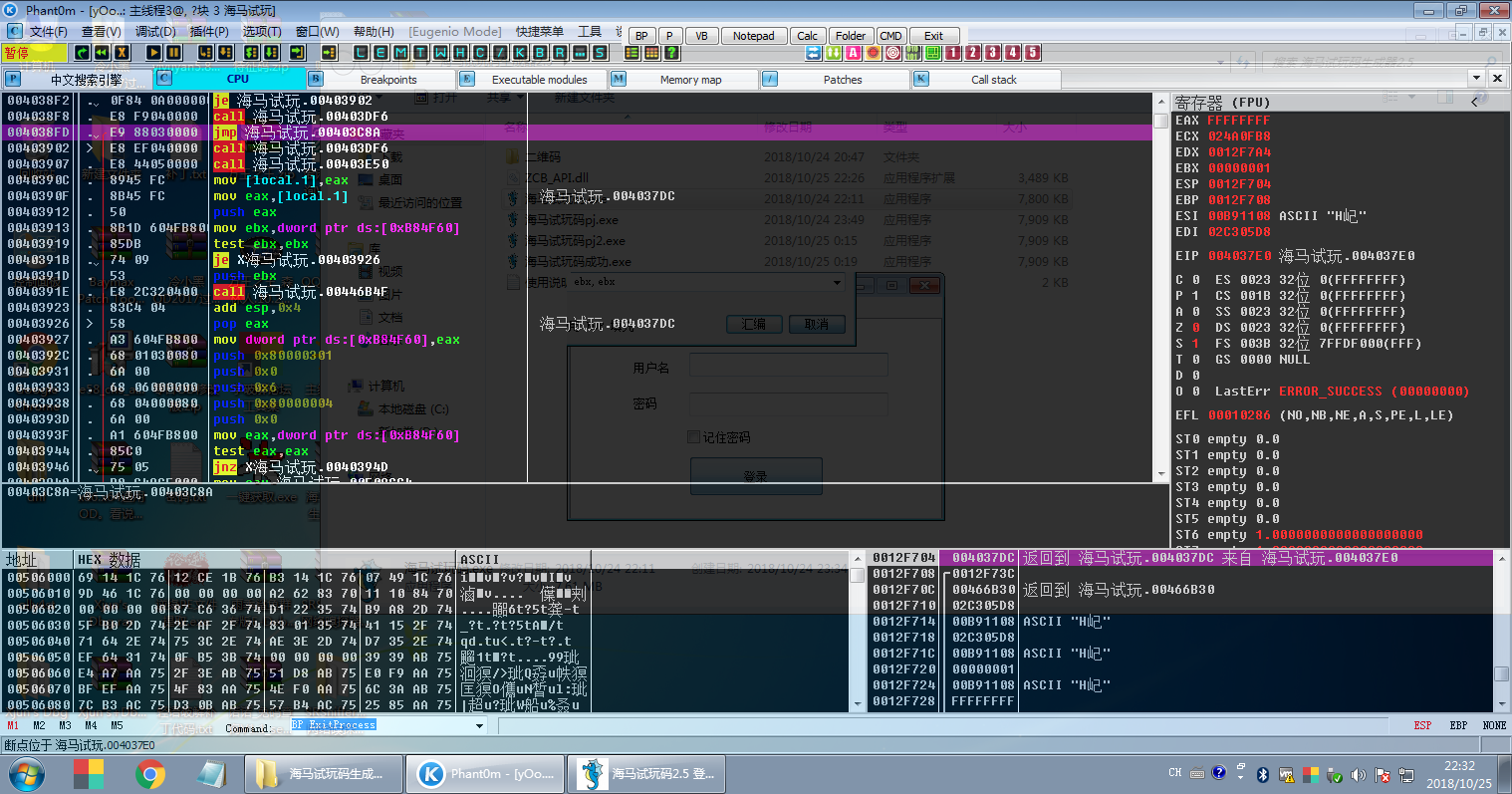1512x794 pixels.
Task: Toggle the 记住密码 checkbox in login window
Action: pyautogui.click(x=693, y=437)
